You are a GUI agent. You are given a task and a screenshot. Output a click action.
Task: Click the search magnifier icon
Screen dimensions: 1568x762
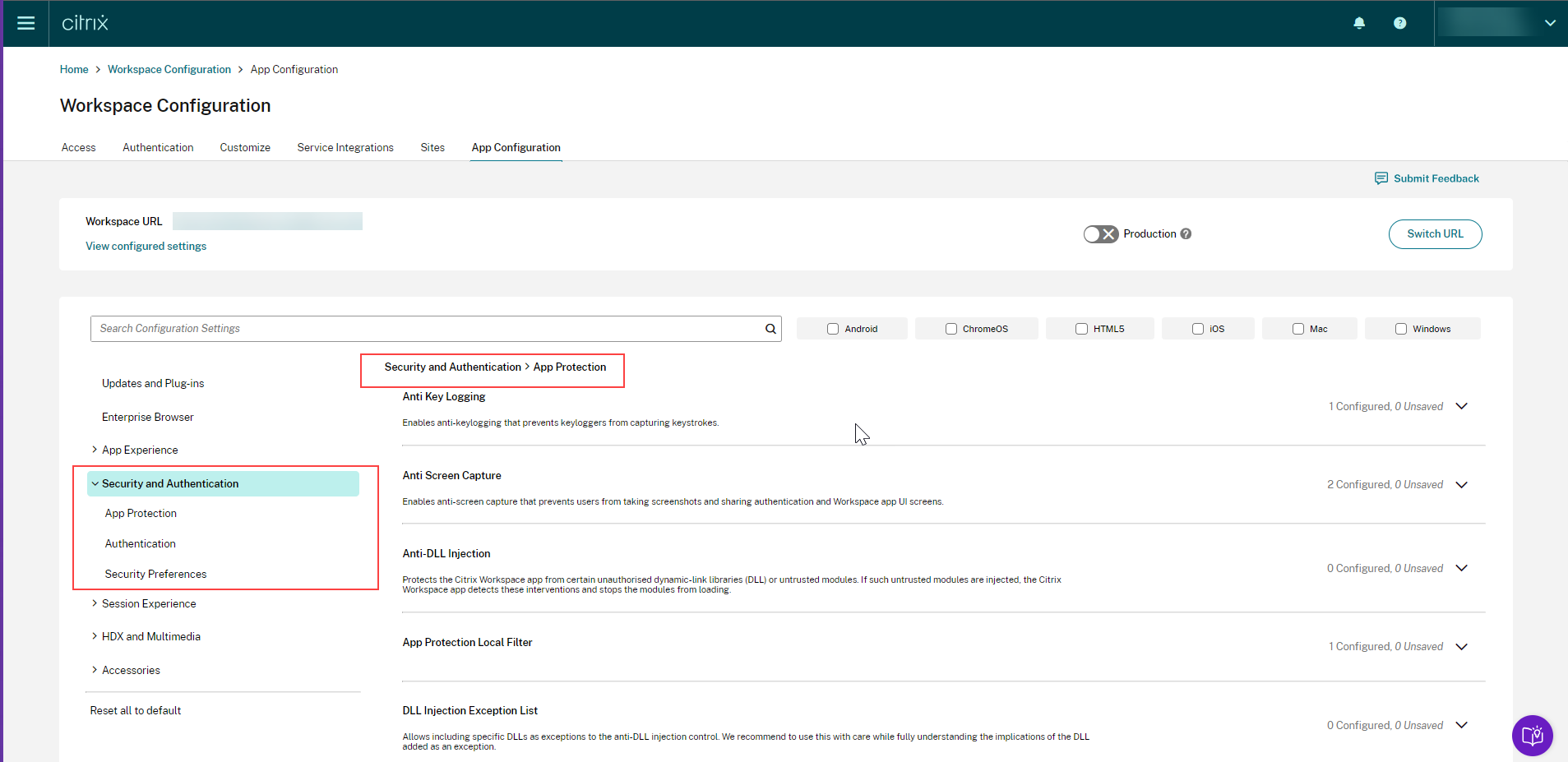[770, 329]
